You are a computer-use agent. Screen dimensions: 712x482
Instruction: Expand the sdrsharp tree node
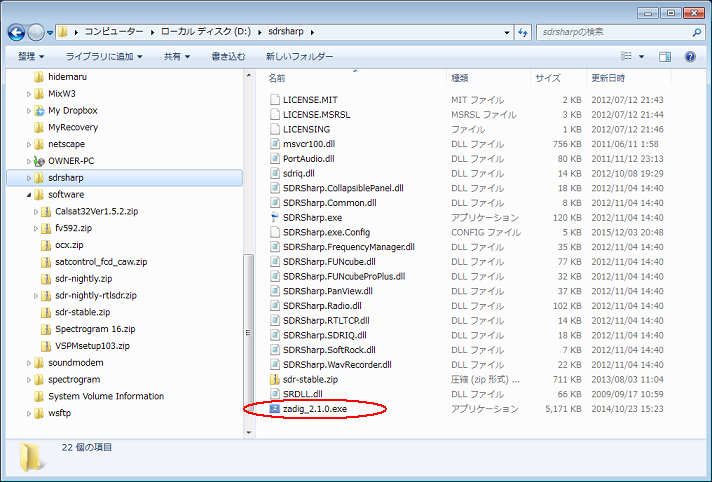(x=29, y=178)
